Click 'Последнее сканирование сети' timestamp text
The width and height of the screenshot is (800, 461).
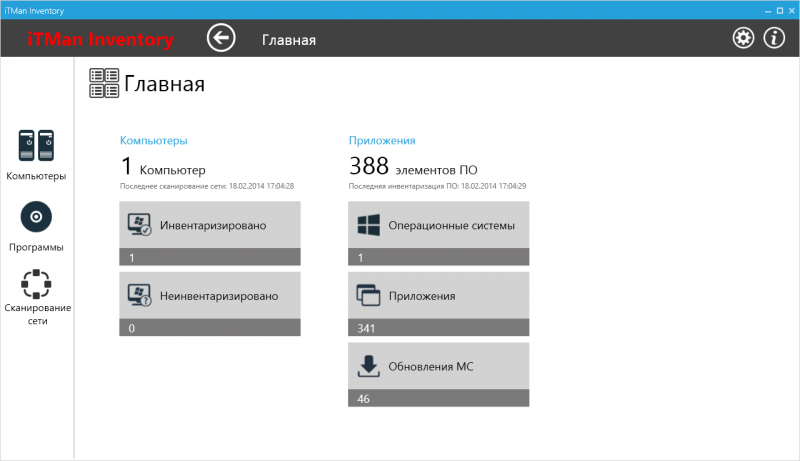pos(207,186)
